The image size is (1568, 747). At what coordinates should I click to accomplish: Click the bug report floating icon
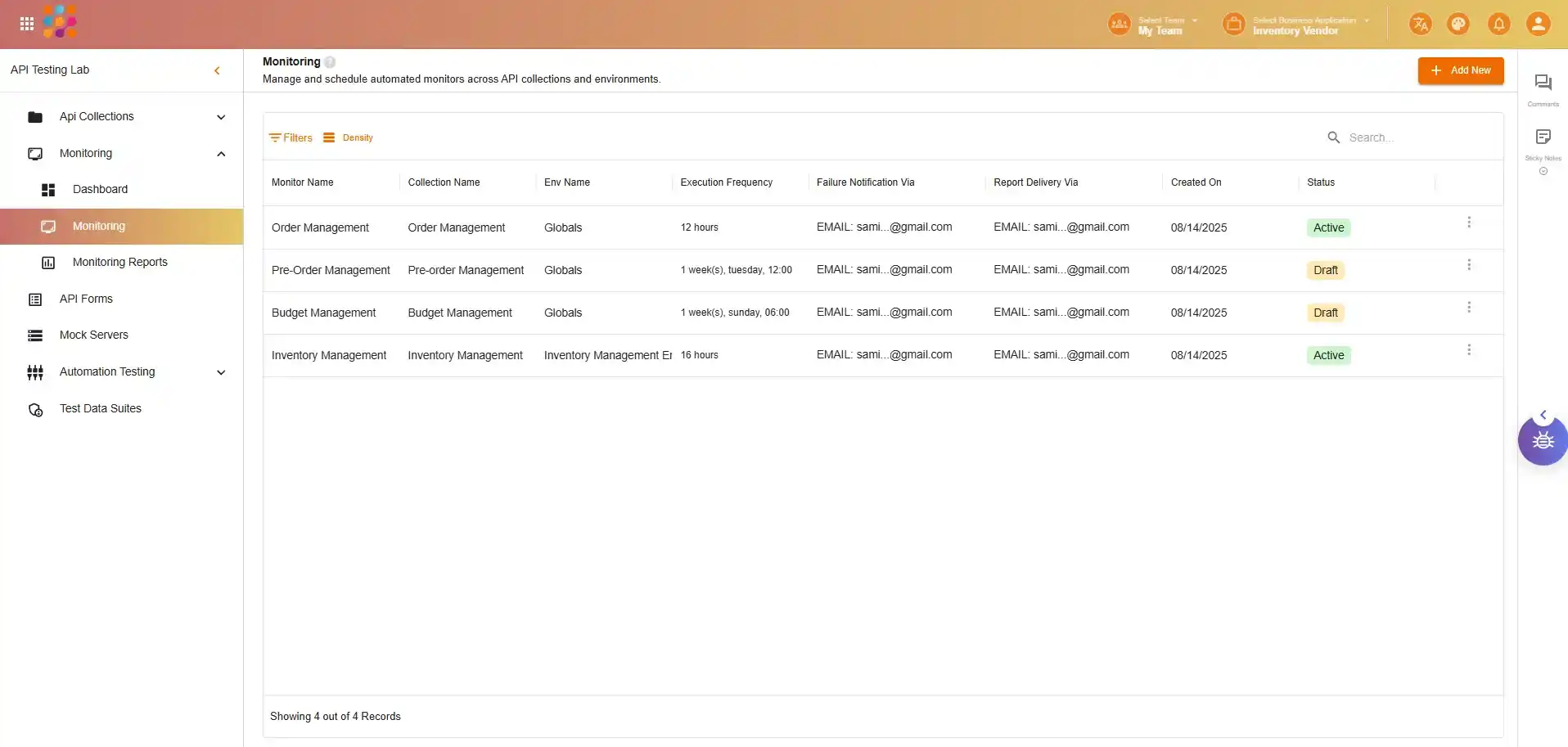1543,441
